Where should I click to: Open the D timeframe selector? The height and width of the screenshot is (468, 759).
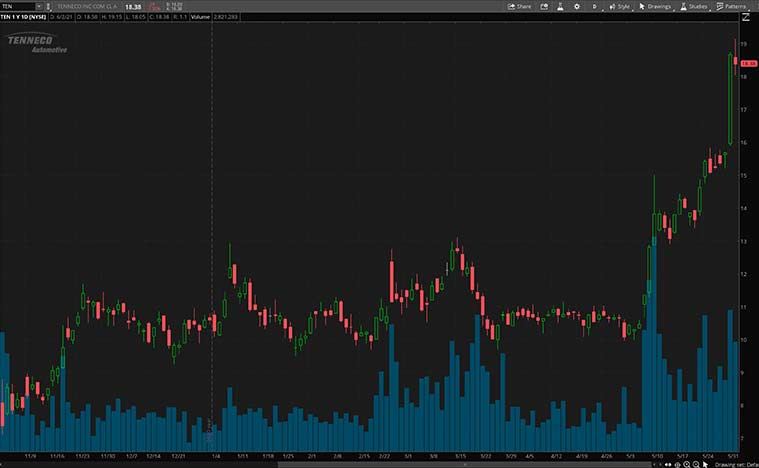[595, 6]
